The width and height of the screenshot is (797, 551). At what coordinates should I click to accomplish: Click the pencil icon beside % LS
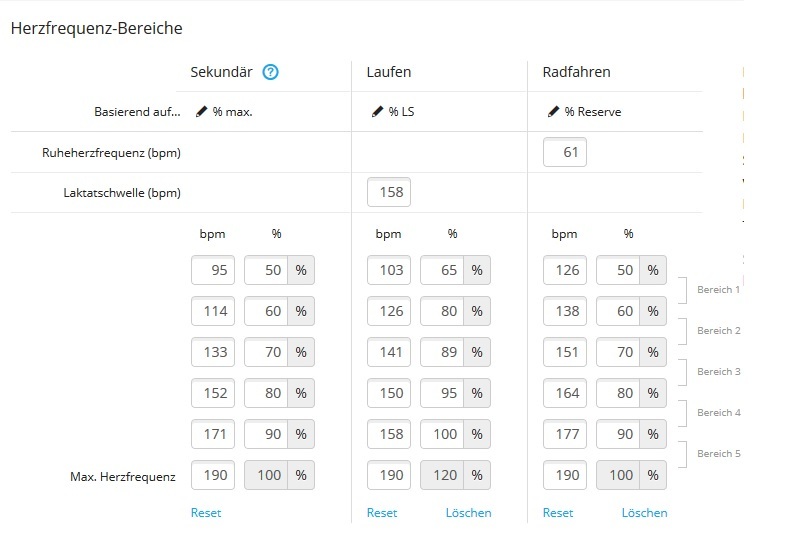[x=377, y=112]
